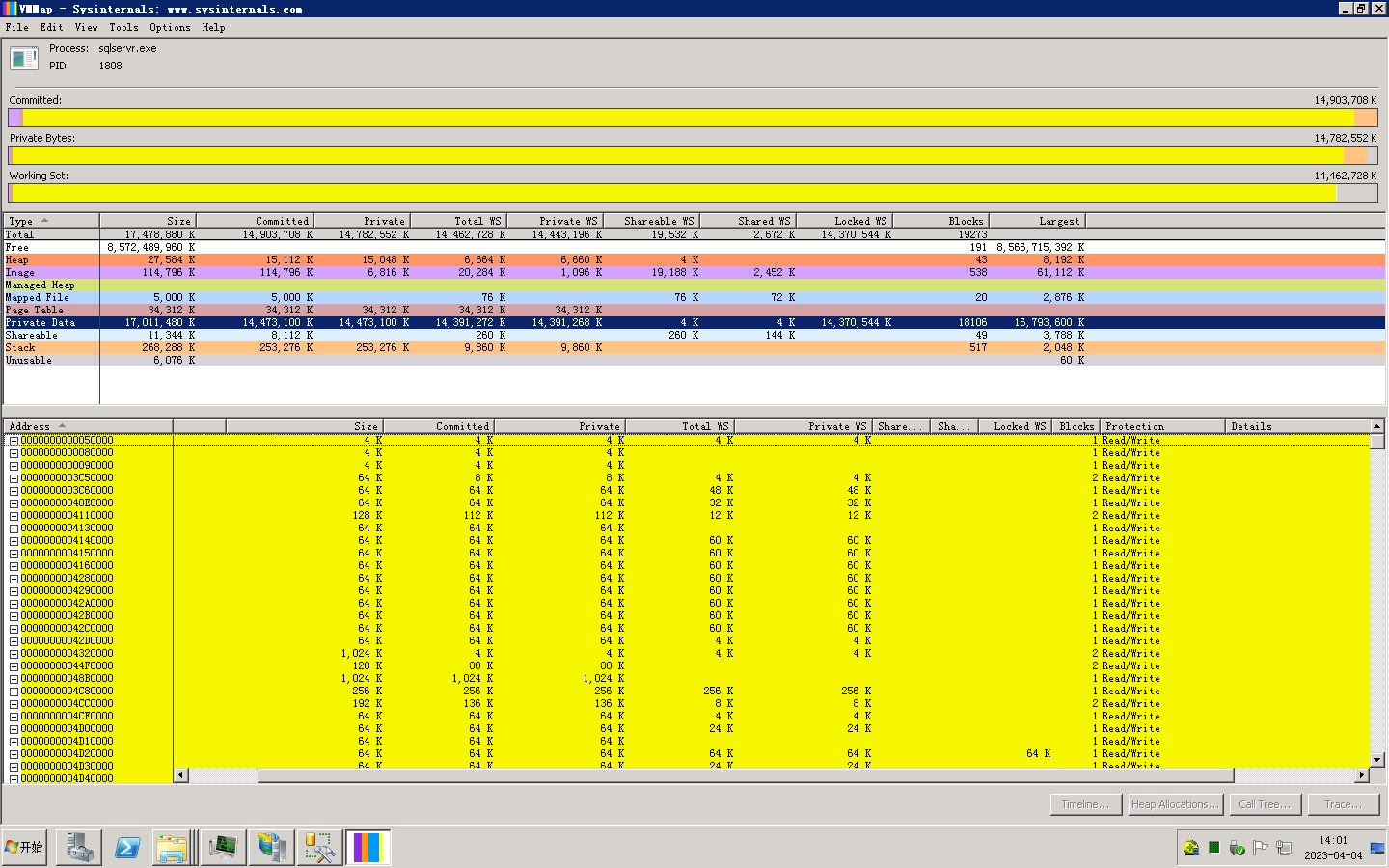Image resolution: width=1389 pixels, height=868 pixels.
Task: Click the Timeline... button
Action: (1085, 804)
